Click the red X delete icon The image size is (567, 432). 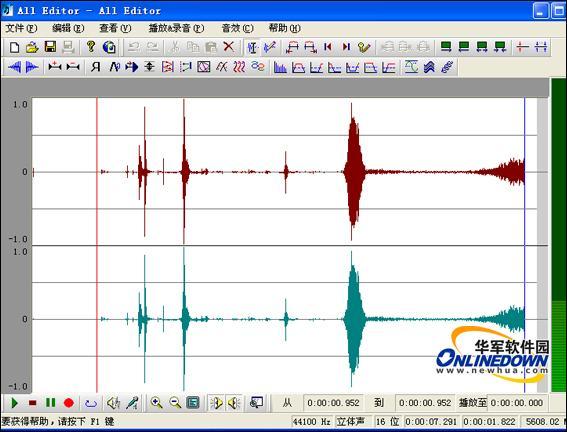click(229, 47)
